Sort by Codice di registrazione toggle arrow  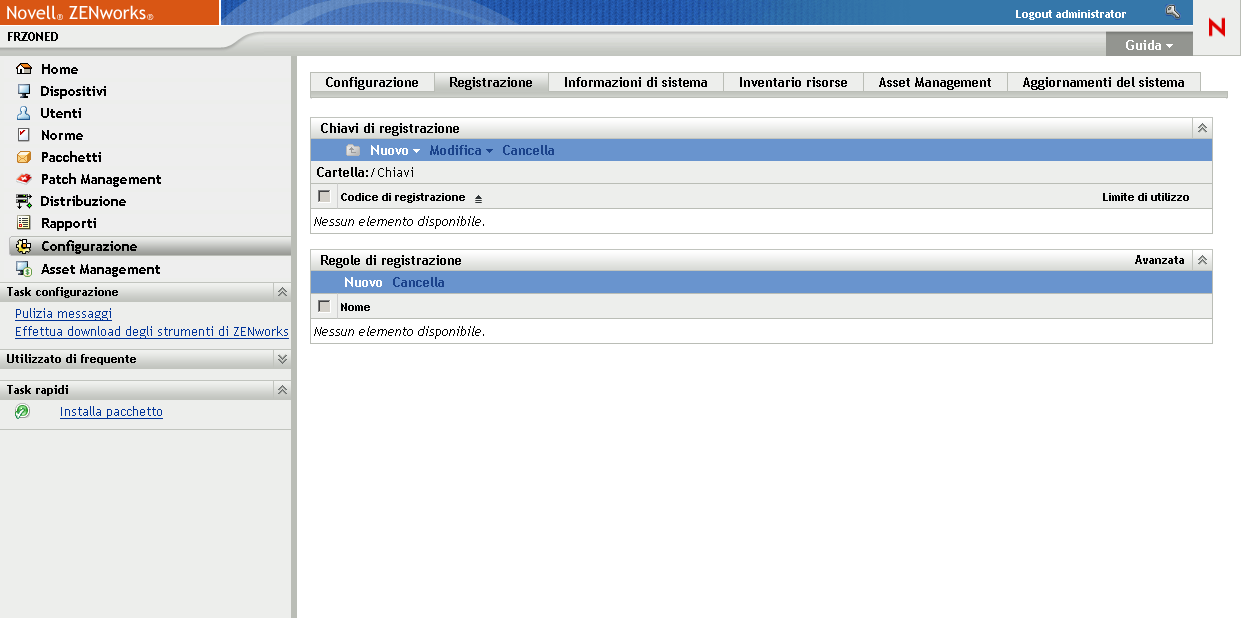[477, 197]
